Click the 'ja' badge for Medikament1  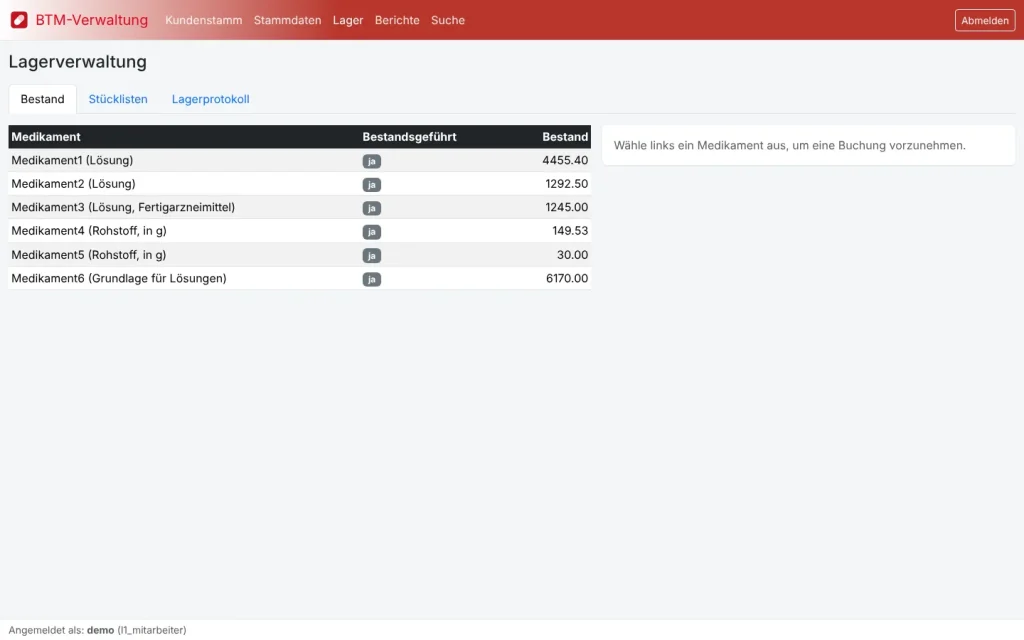coord(372,161)
